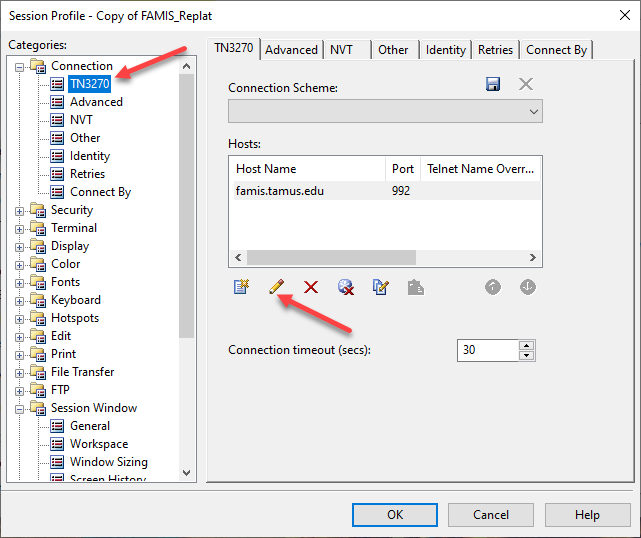Viewport: 641px width, 538px height.
Task: Click the grayed-out paste host icon
Action: coord(416,287)
